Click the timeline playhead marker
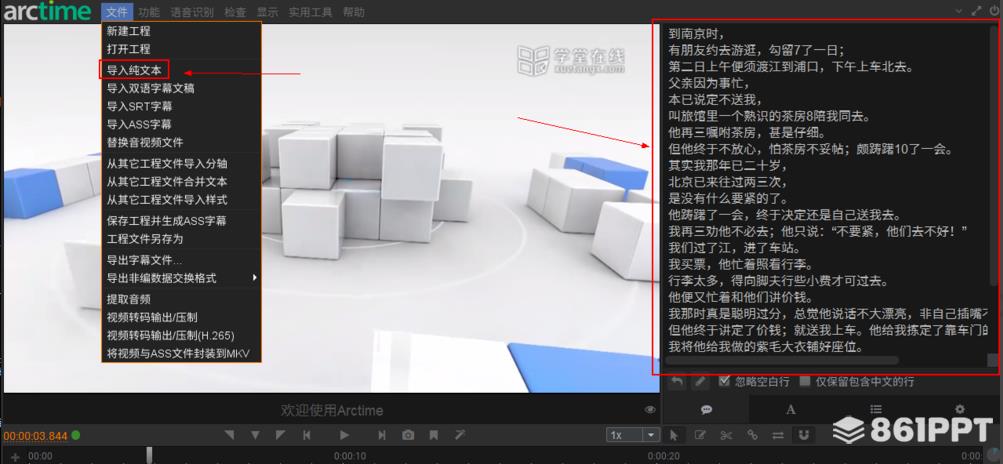 (149, 455)
